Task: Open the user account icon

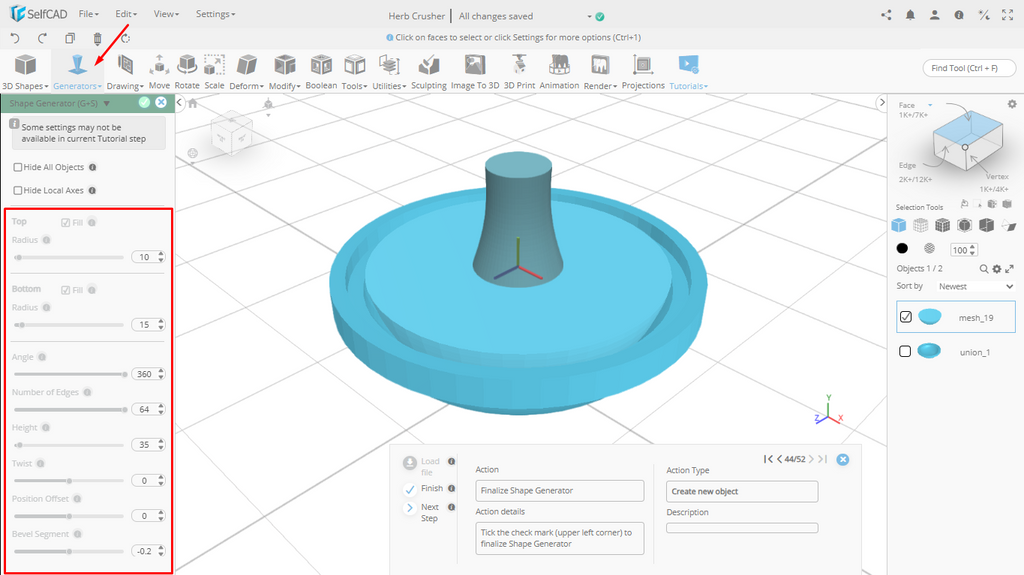Action: [x=935, y=15]
